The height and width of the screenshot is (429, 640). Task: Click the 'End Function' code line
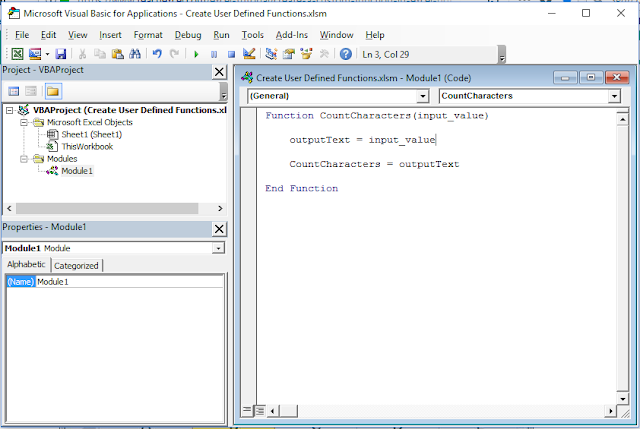coord(302,188)
